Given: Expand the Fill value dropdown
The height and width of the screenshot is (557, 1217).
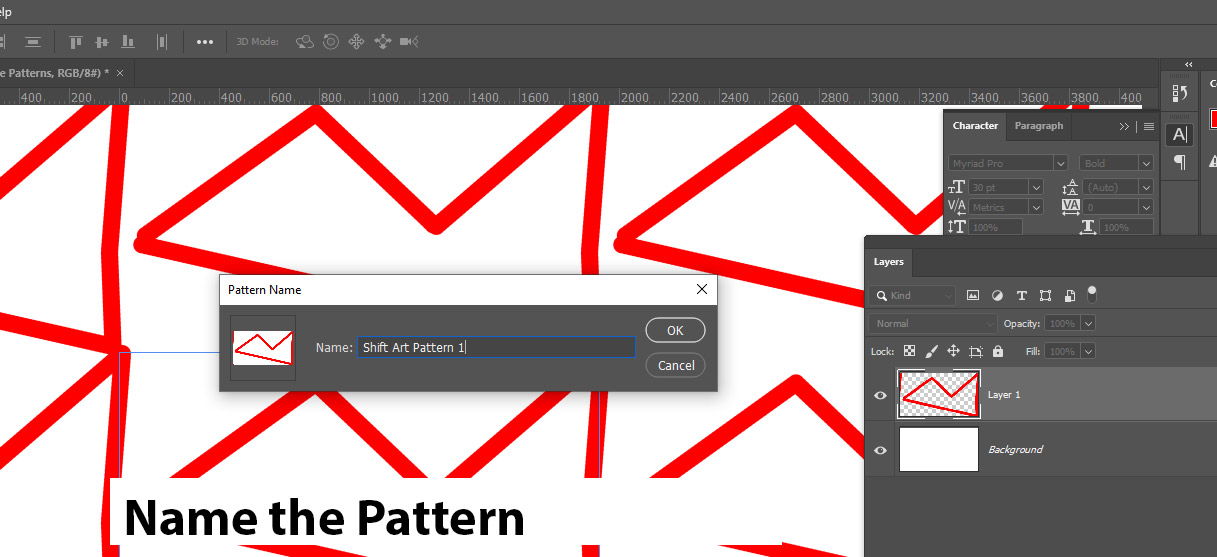Looking at the screenshot, I should coord(1088,352).
